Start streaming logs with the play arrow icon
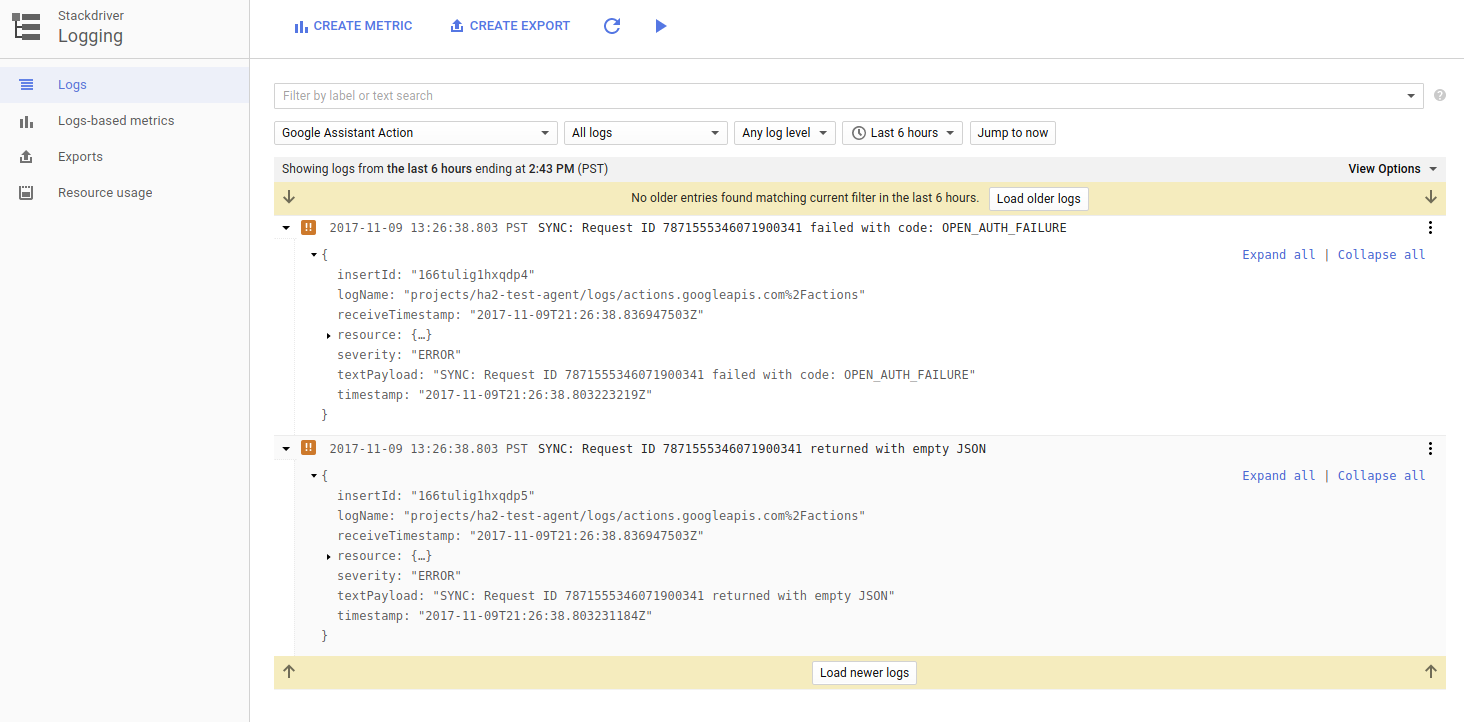This screenshot has width=1464, height=722. click(661, 25)
